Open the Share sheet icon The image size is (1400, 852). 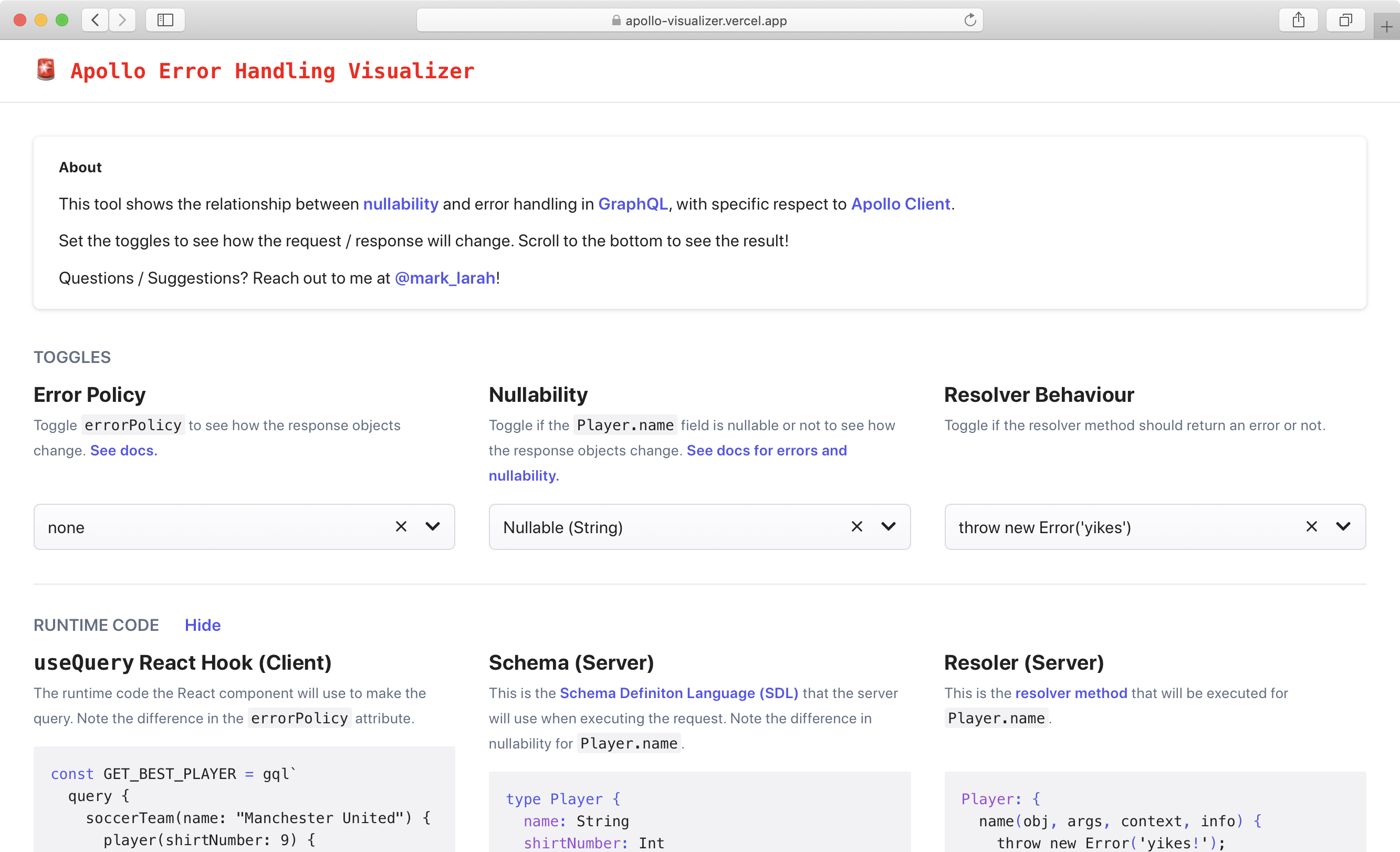tap(1298, 20)
